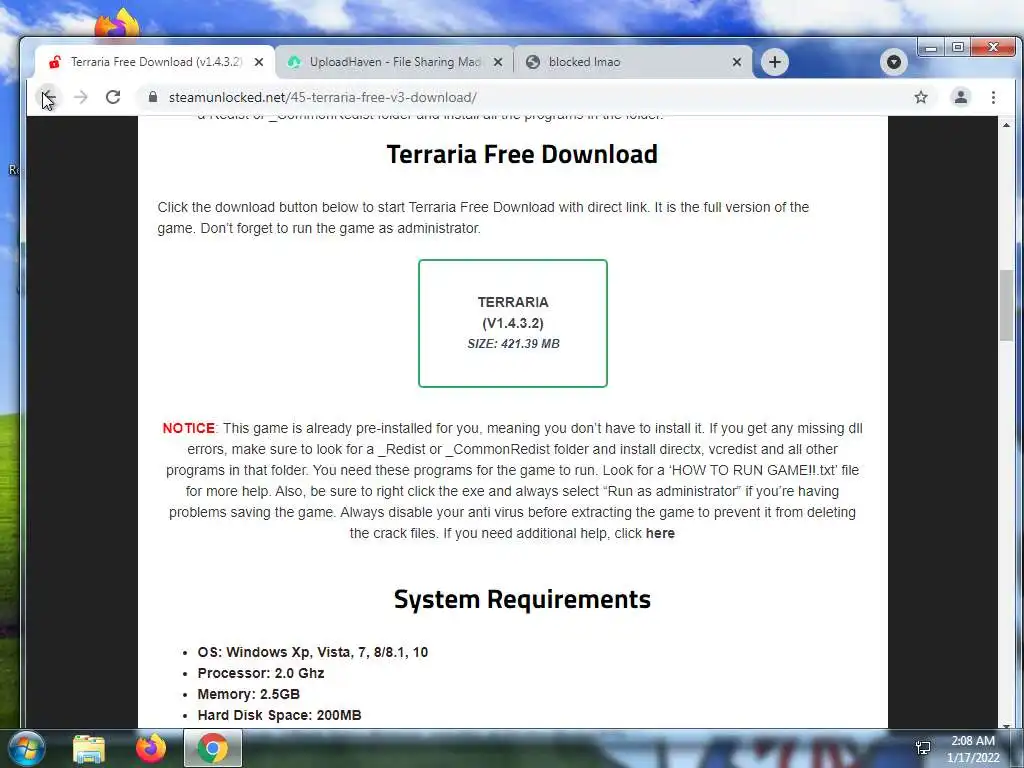Open the Windows Start menu orb

[26, 748]
